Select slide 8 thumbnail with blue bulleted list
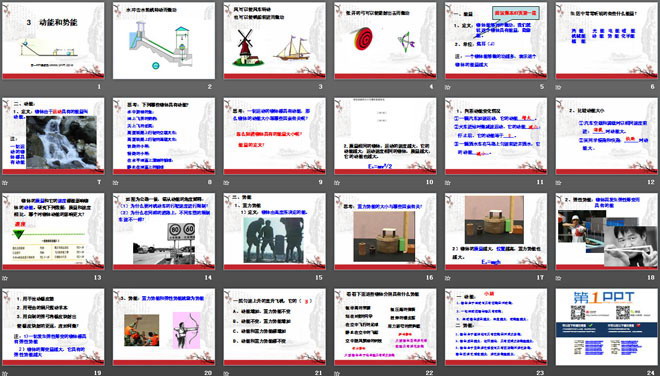 (164, 136)
